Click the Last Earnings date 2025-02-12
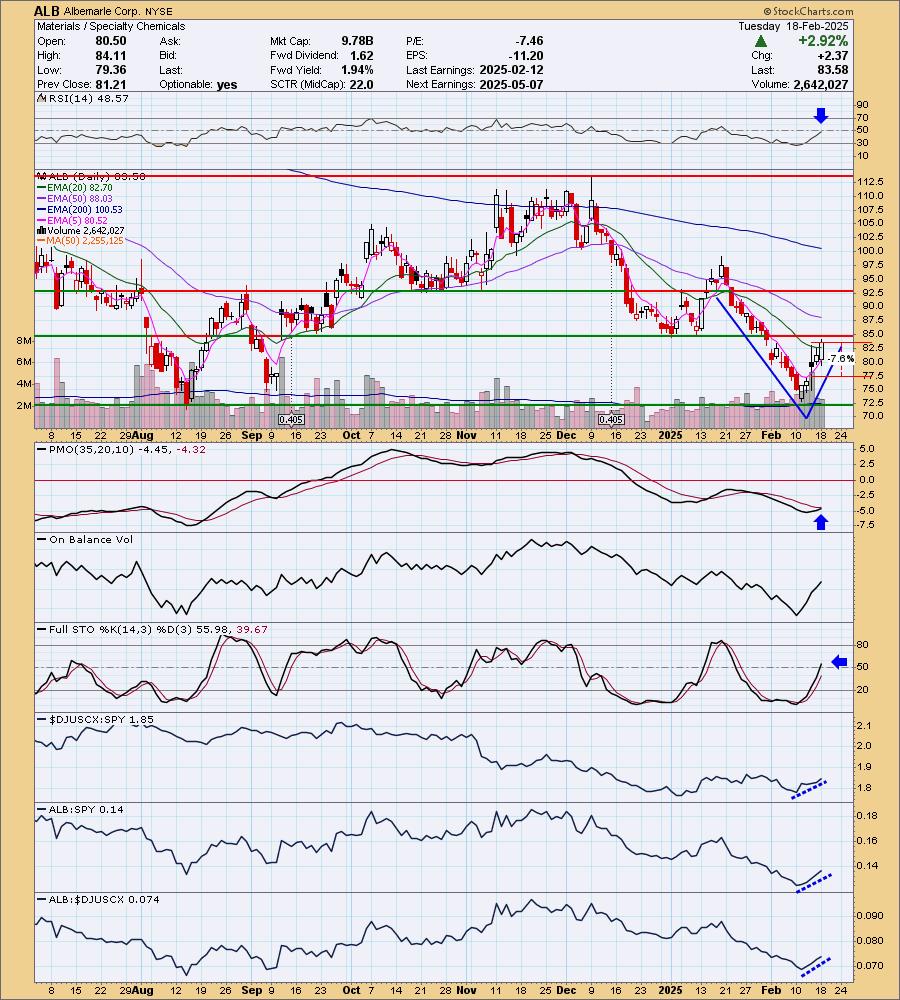The height and width of the screenshot is (1000, 900). (x=511, y=70)
